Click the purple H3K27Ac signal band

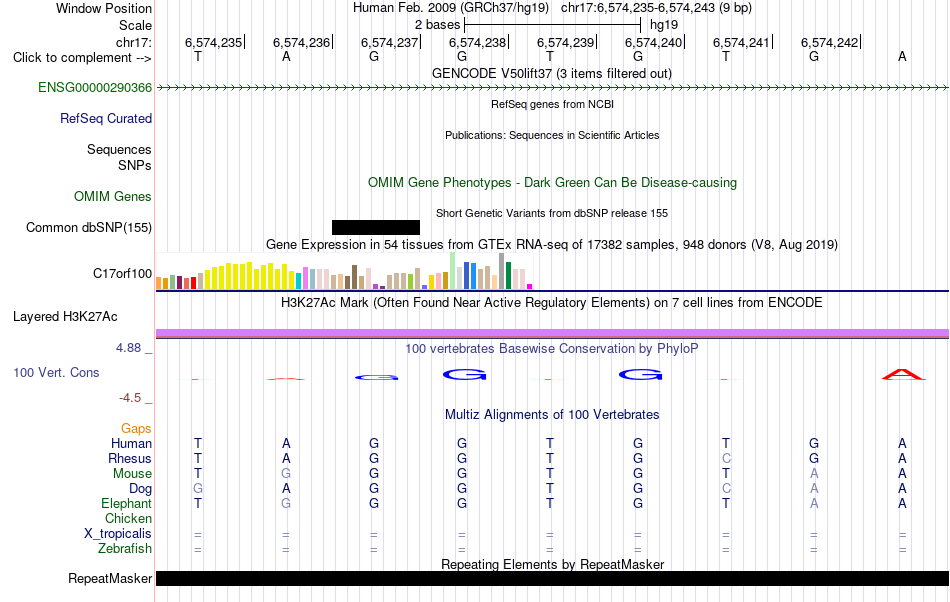click(x=552, y=333)
